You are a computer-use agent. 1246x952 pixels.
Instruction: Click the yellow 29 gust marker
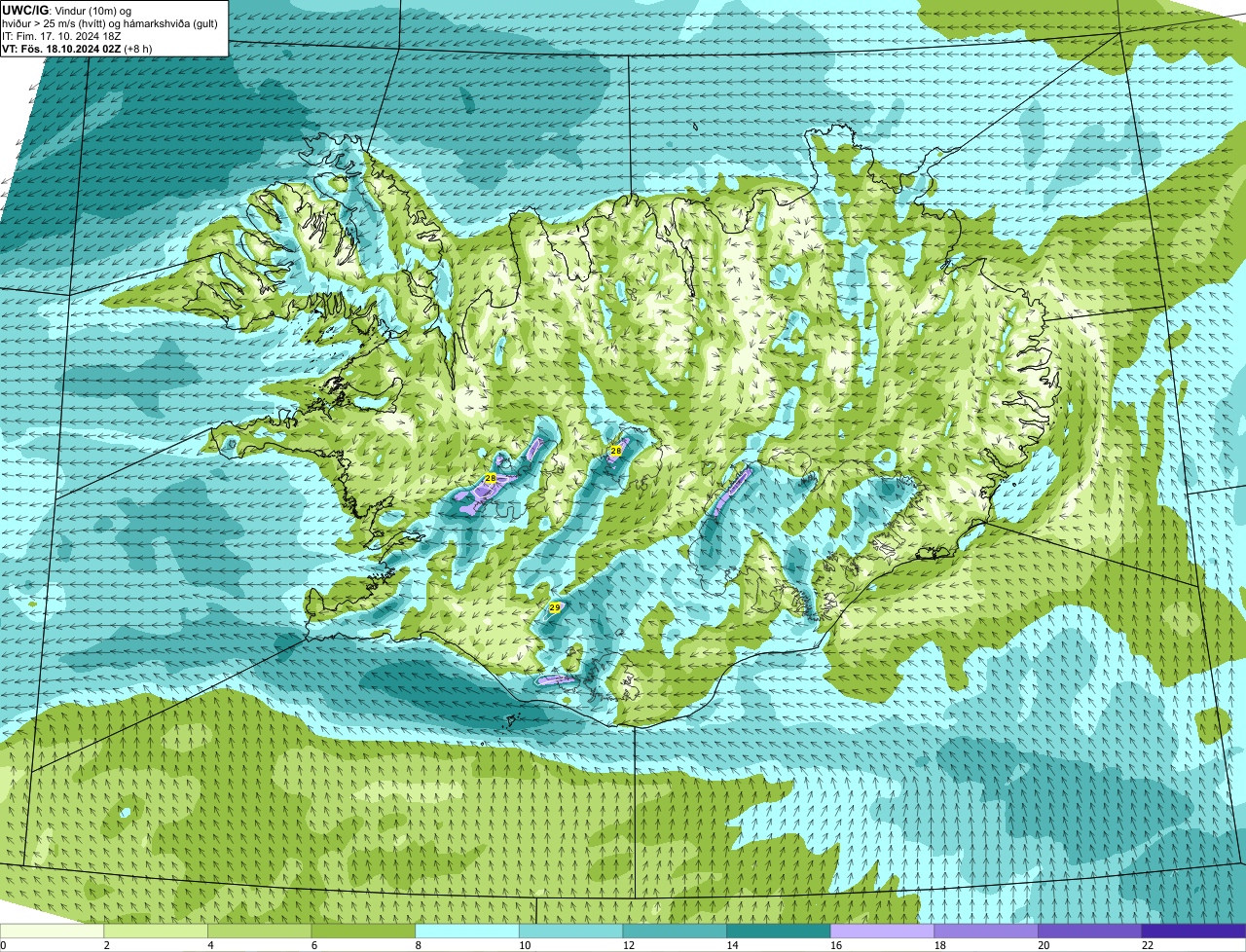(x=555, y=607)
